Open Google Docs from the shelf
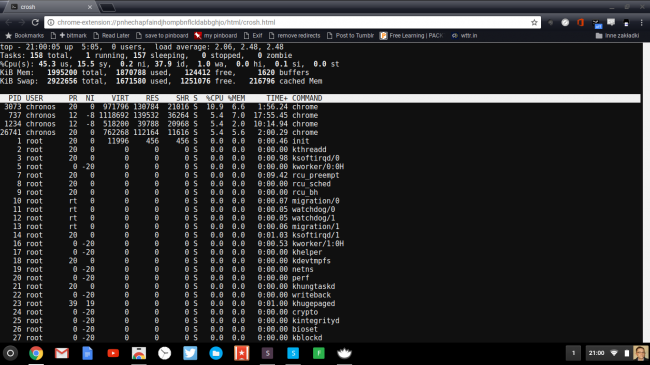 pyautogui.click(x=87, y=353)
